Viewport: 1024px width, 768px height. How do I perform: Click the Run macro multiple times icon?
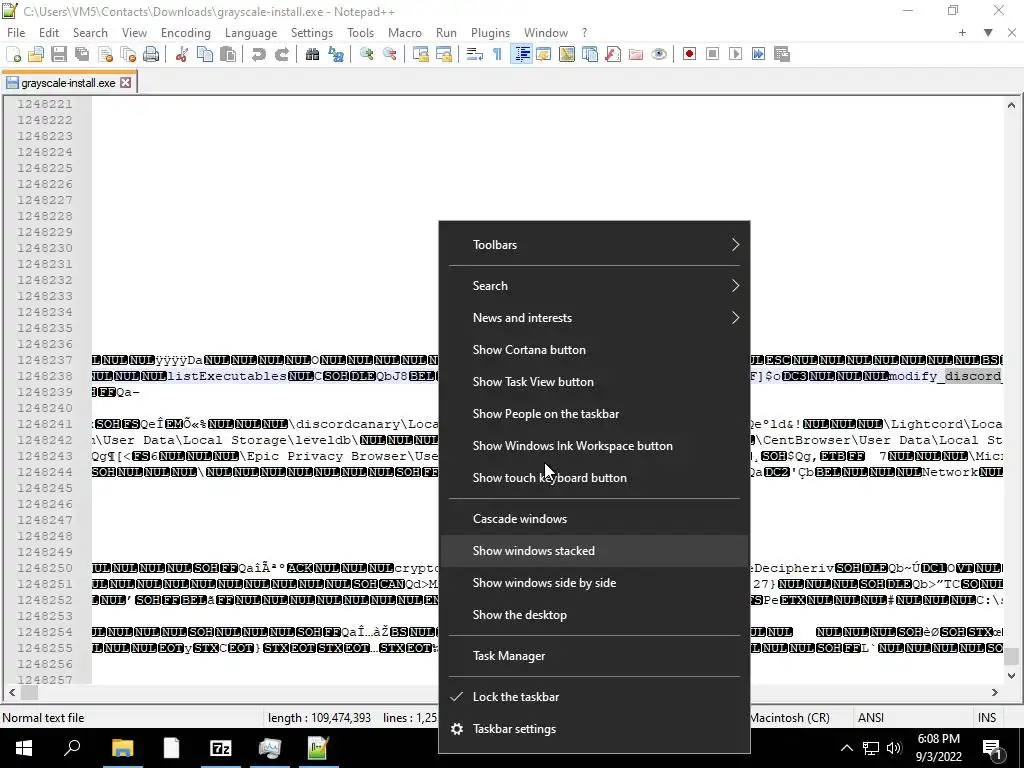click(x=758, y=54)
